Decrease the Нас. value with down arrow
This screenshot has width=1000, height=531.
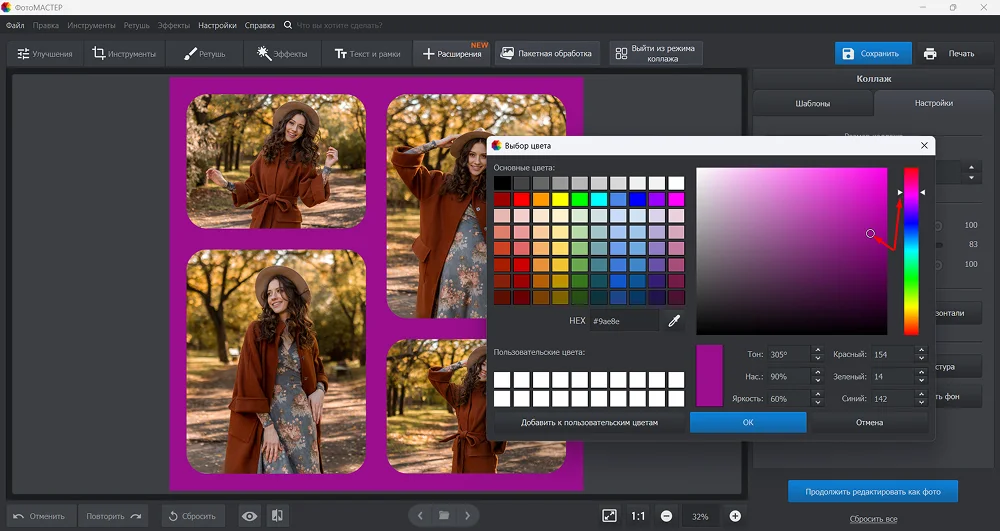818,381
